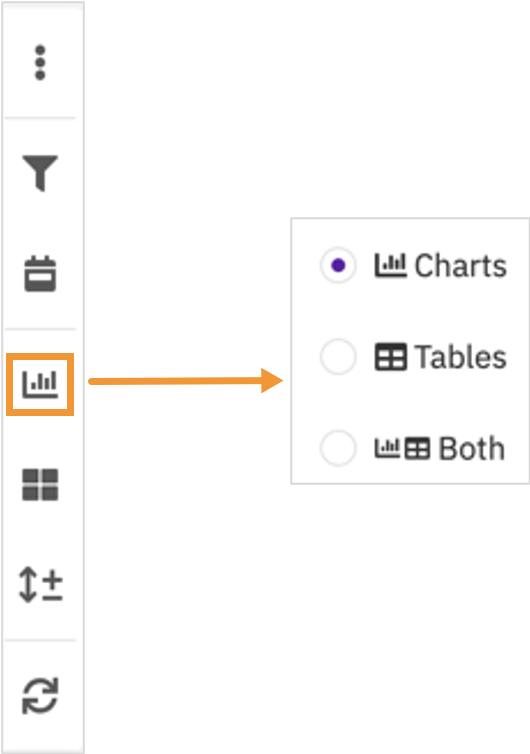Open the four-square grid layout icon
Image resolution: width=530 pixels, height=754 pixels.
(40, 485)
